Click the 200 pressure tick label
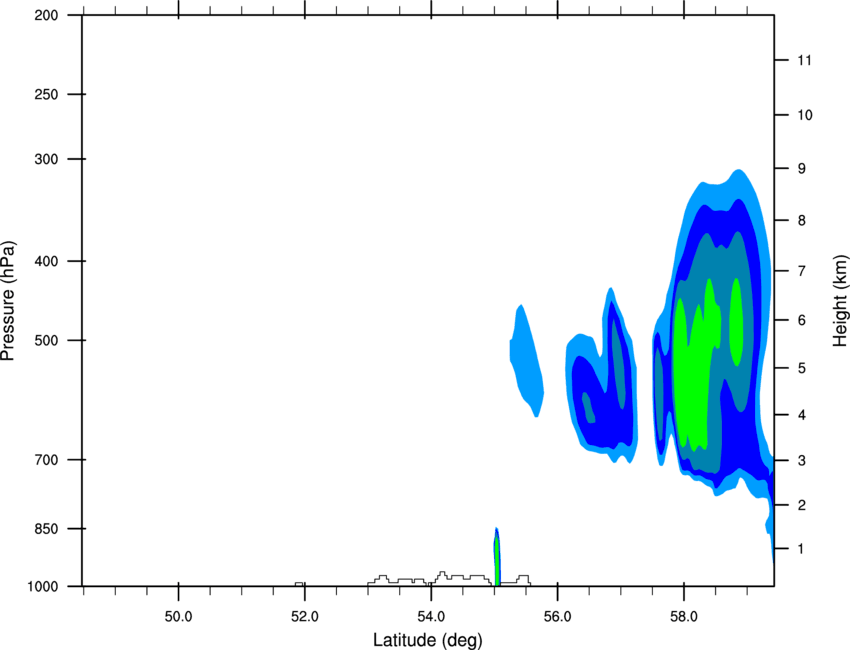Viewport: 850px width, 650px height. click(46, 15)
